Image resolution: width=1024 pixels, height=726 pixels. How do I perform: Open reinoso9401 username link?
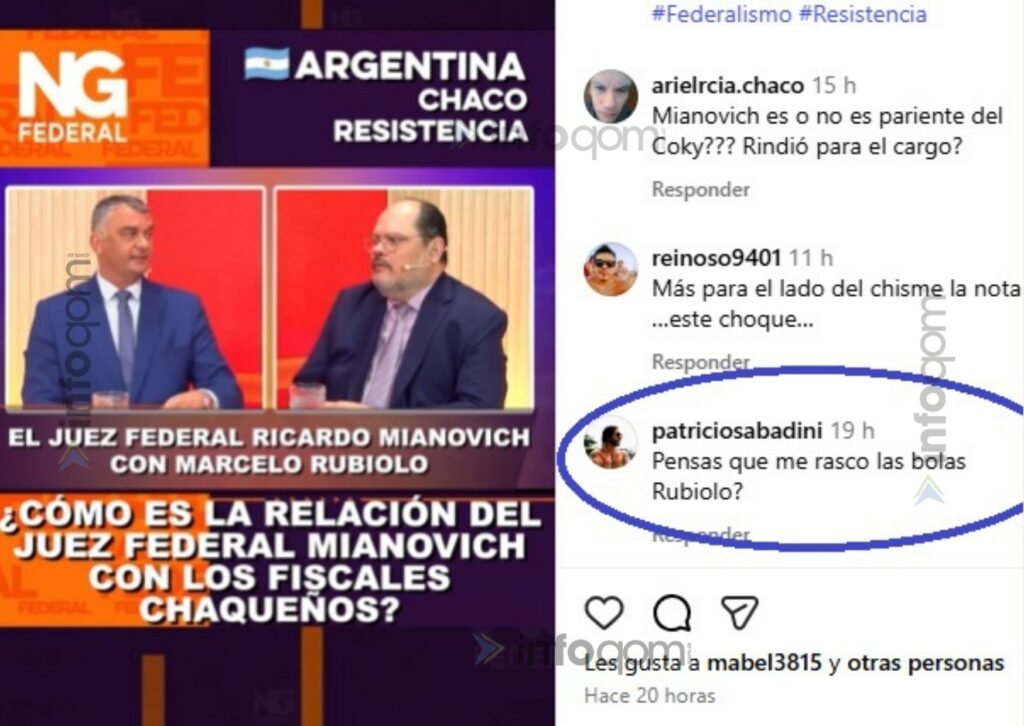(716, 258)
